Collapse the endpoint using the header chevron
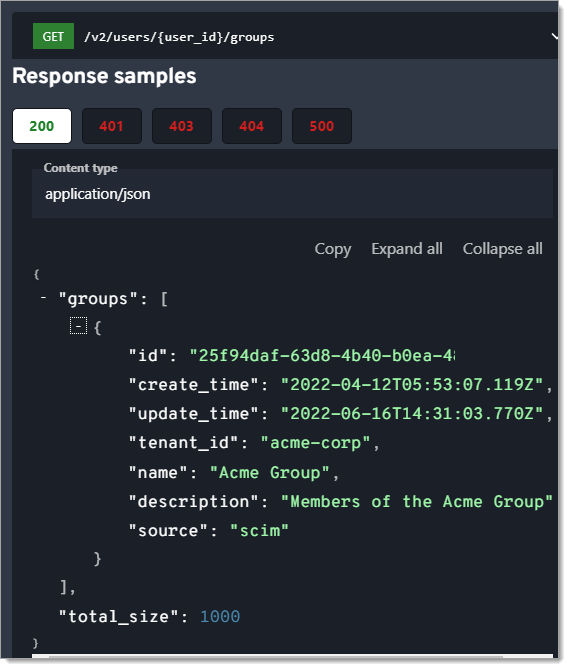 pyautogui.click(x=554, y=36)
